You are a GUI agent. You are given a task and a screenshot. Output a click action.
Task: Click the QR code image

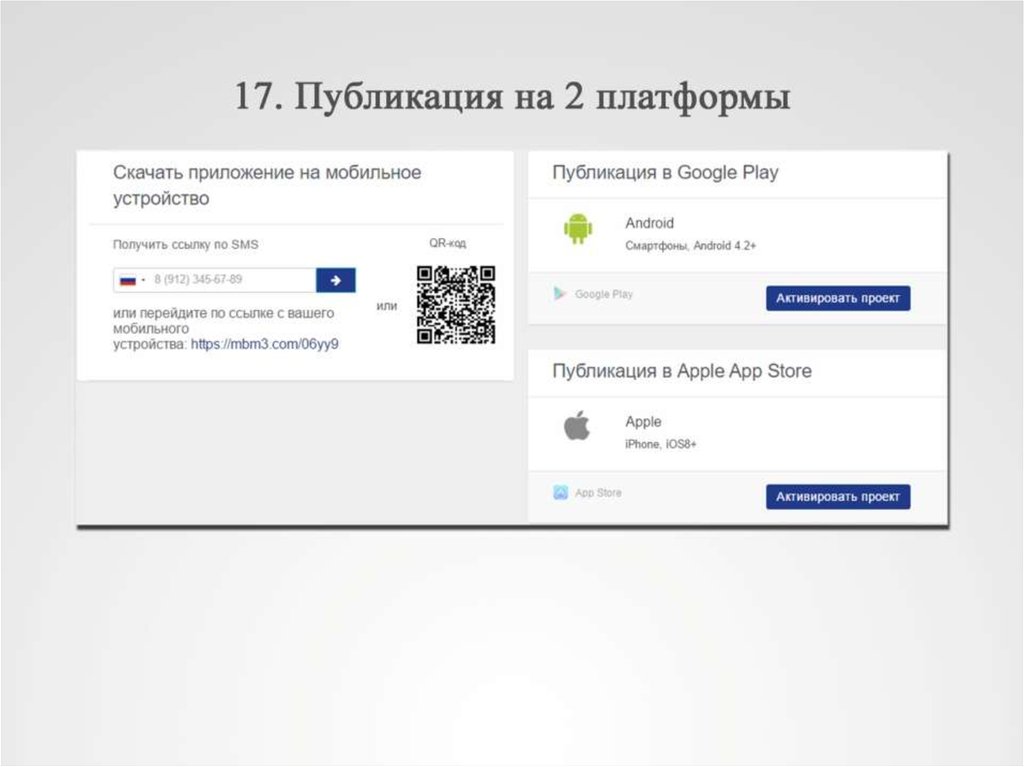(x=456, y=304)
